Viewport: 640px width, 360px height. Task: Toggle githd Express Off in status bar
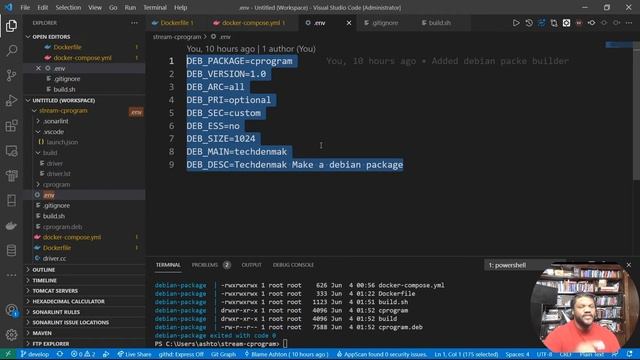click(x=181, y=354)
